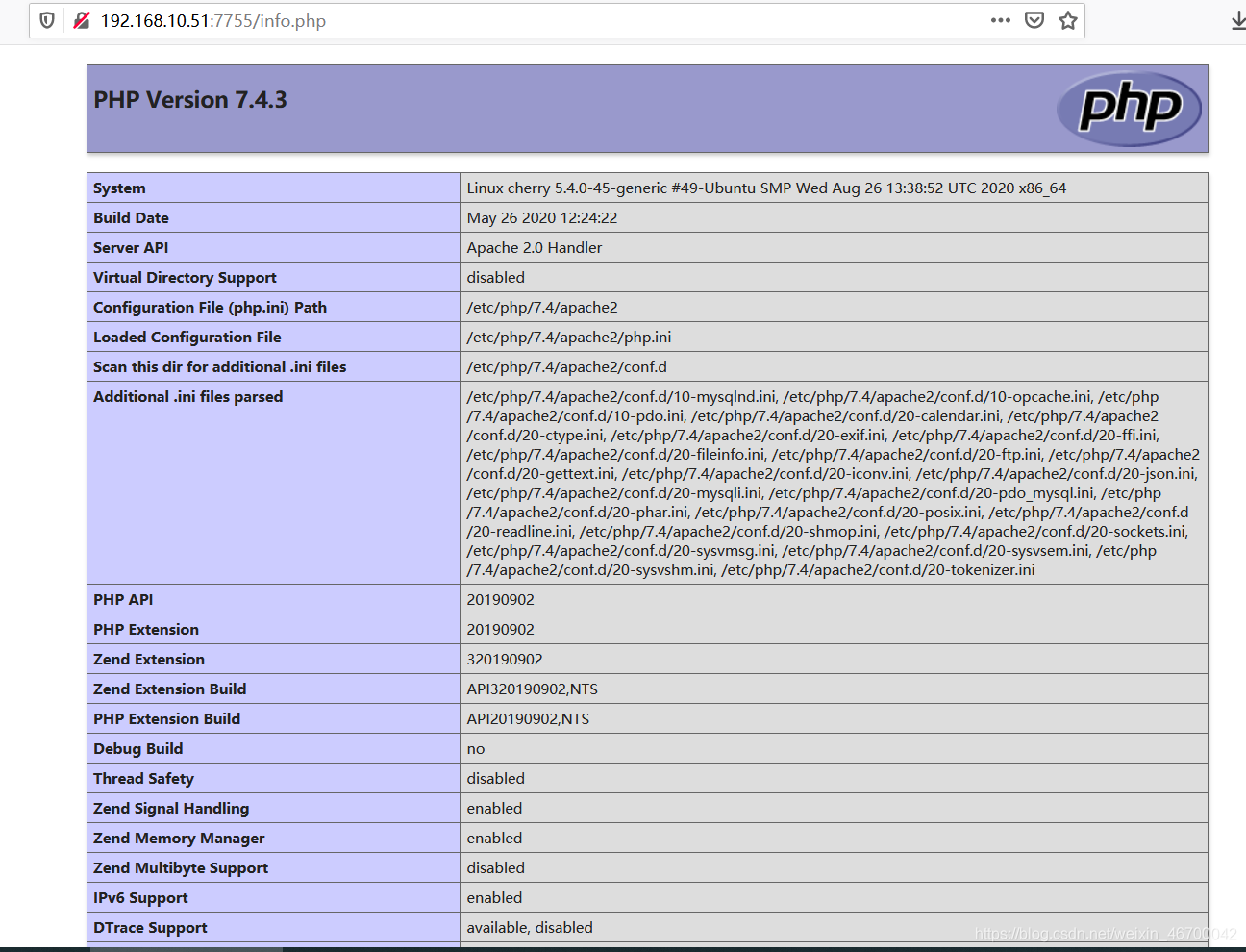1246x952 pixels.
Task: Click the PHP API label
Action: pyautogui.click(x=123, y=600)
